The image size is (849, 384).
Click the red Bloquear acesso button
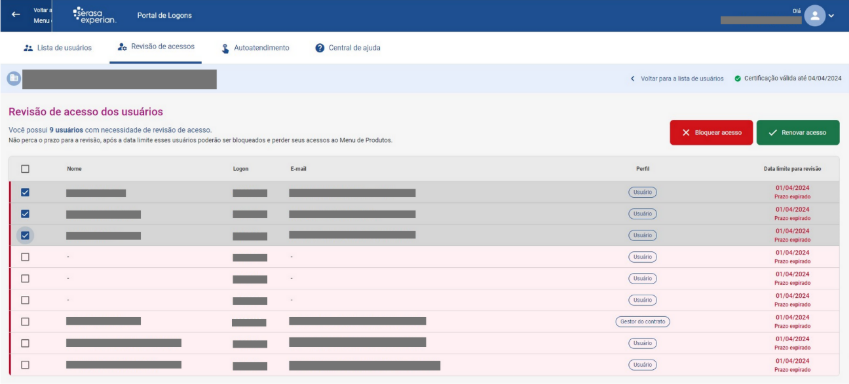[711, 132]
